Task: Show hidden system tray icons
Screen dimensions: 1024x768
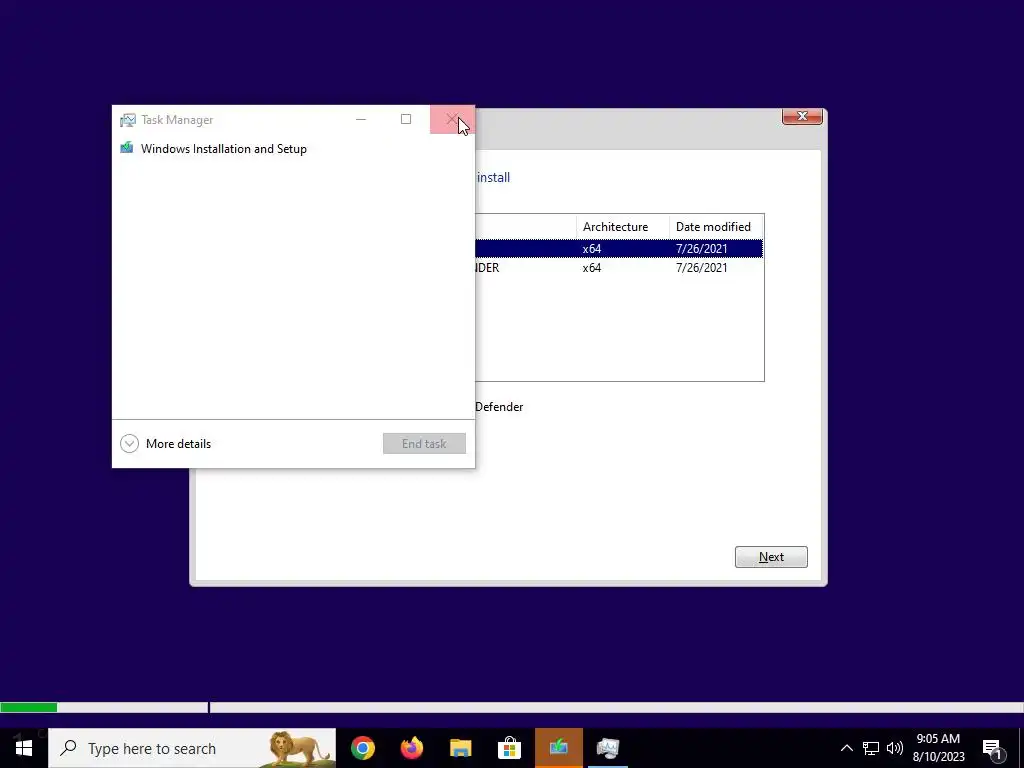Action: pos(846,748)
